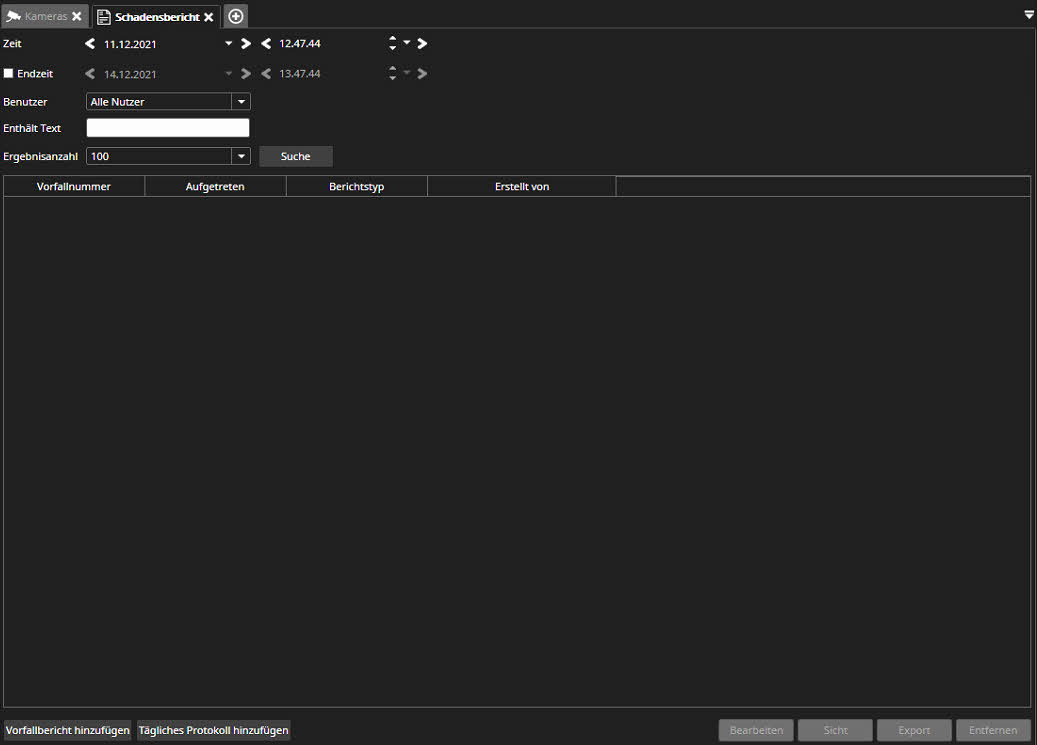This screenshot has height=745, width=1037.
Task: Click into the Enthält Text field
Action: pos(168,128)
